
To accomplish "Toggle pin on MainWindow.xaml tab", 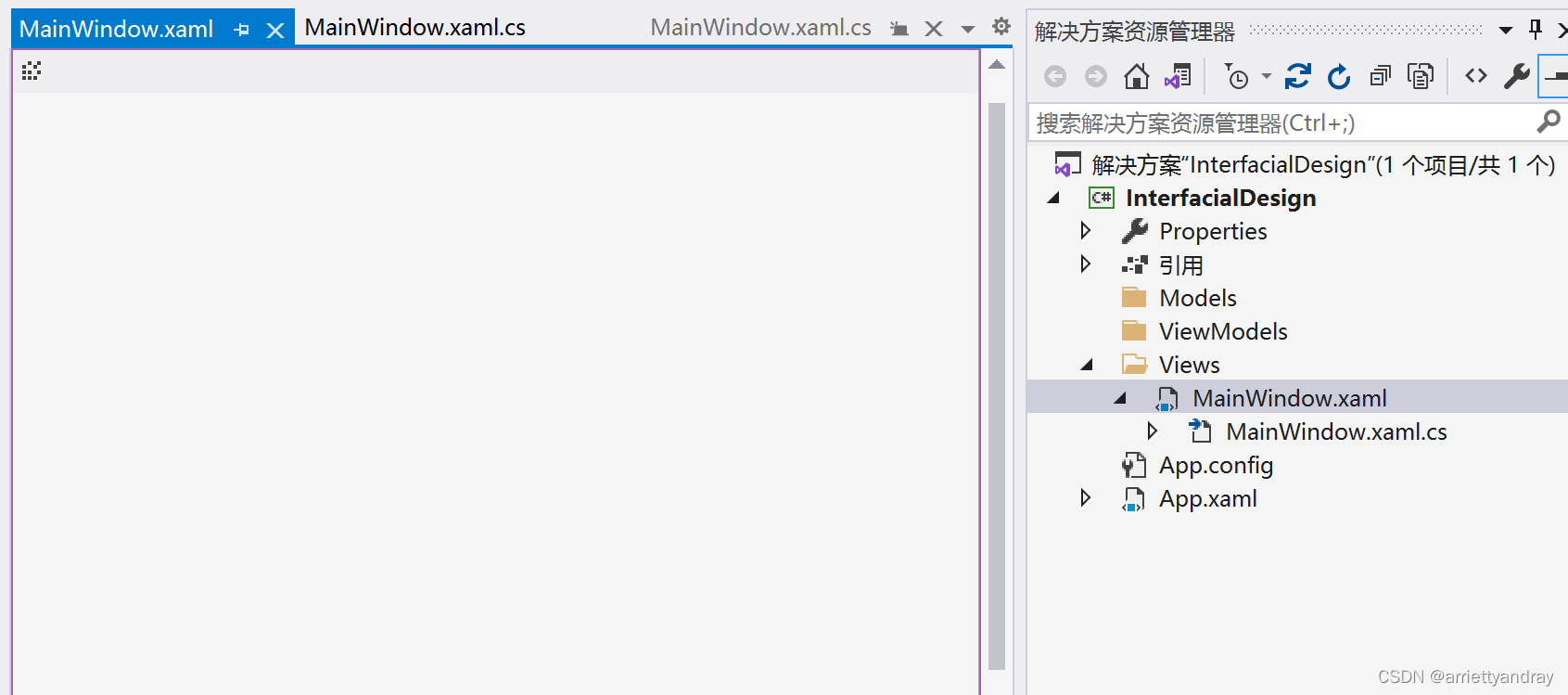I will pos(242,30).
